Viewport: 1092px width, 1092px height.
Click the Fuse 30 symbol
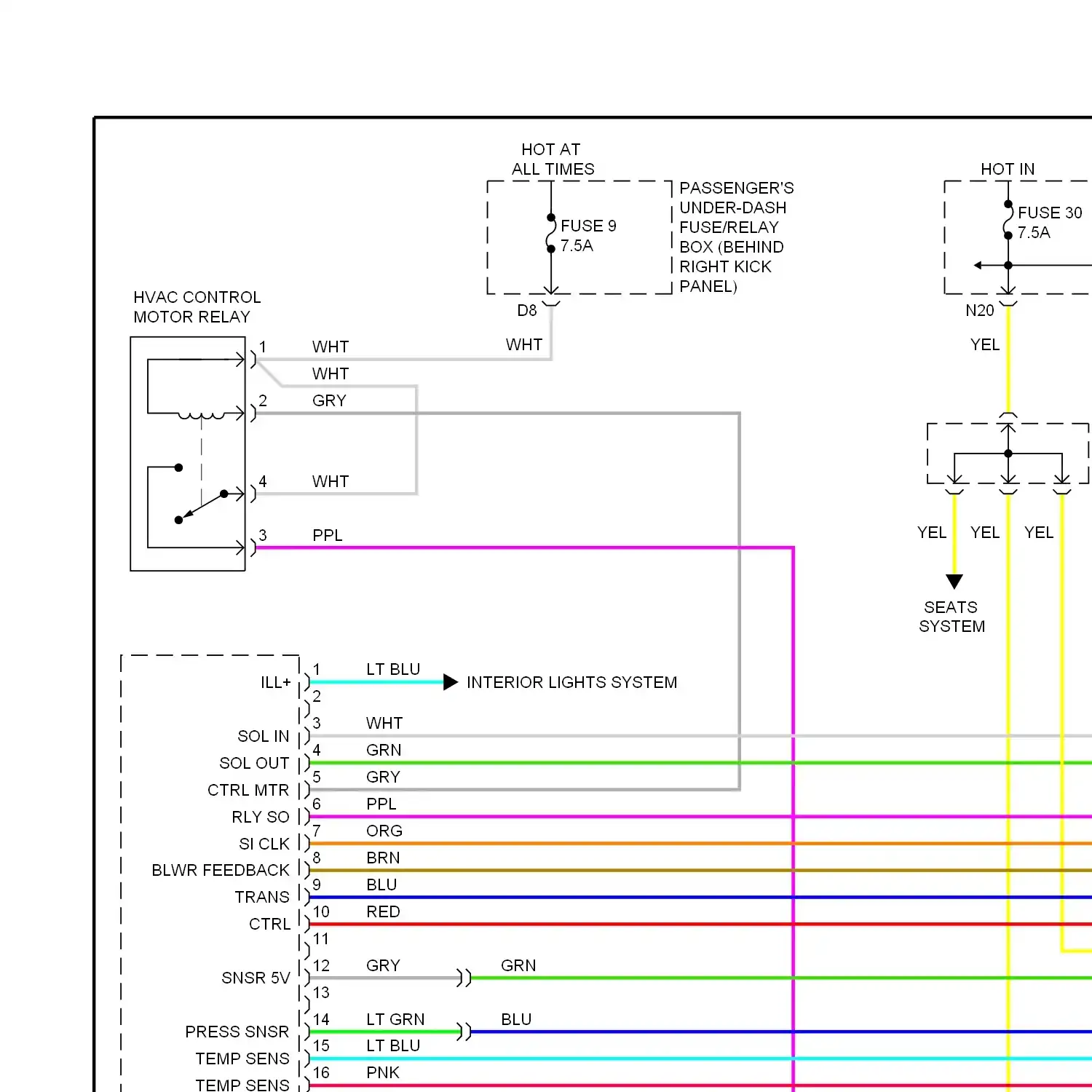tap(1008, 220)
